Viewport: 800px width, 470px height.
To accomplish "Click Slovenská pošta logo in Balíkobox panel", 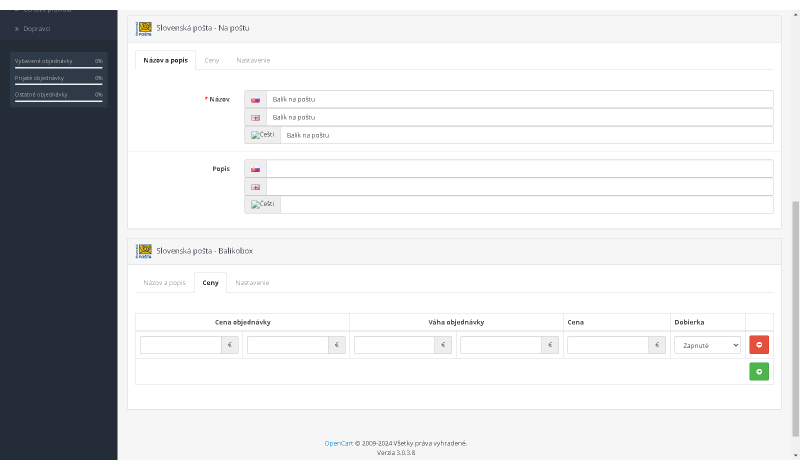I will tap(145, 251).
